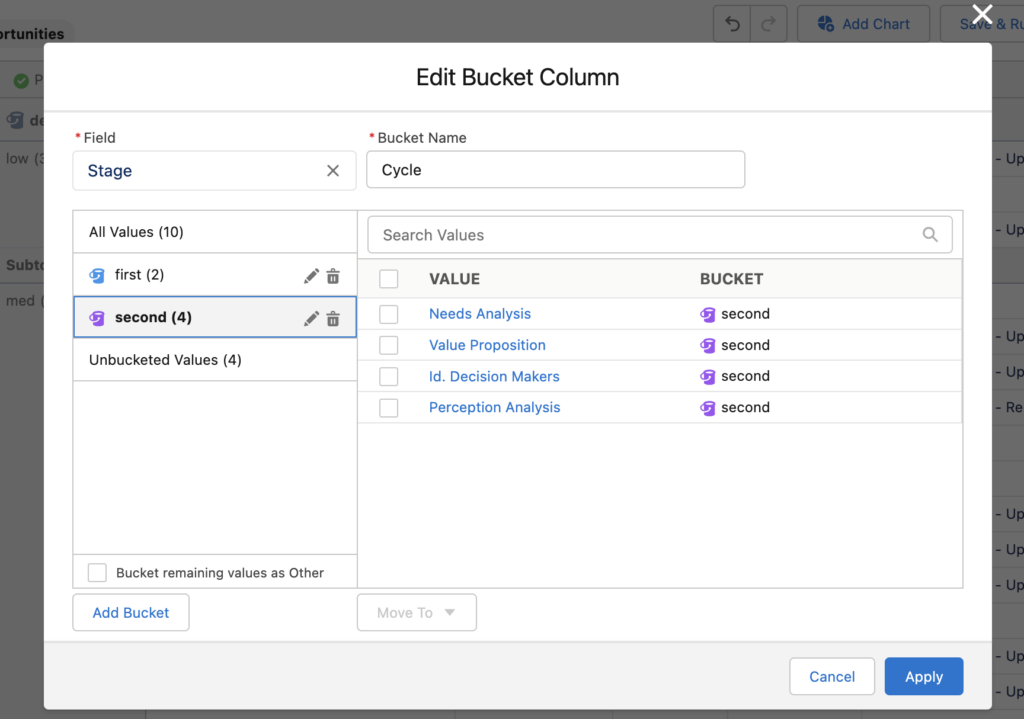
Task: Click the search magnifier icon
Action: (x=930, y=234)
